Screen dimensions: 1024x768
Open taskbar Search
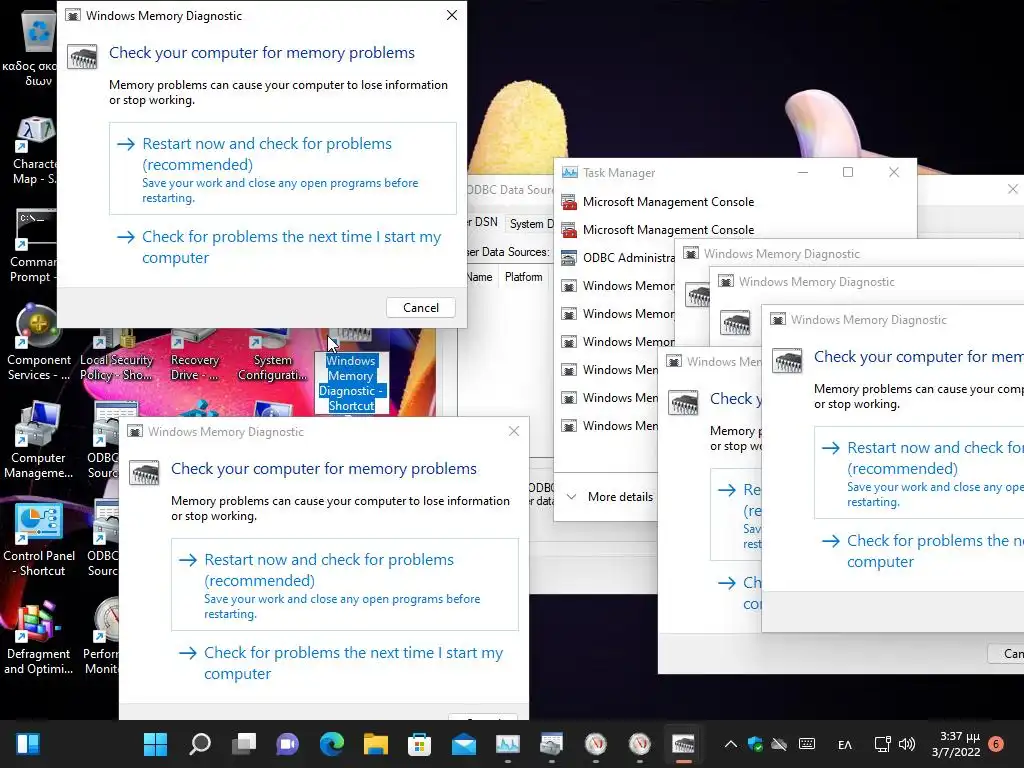[x=200, y=744]
